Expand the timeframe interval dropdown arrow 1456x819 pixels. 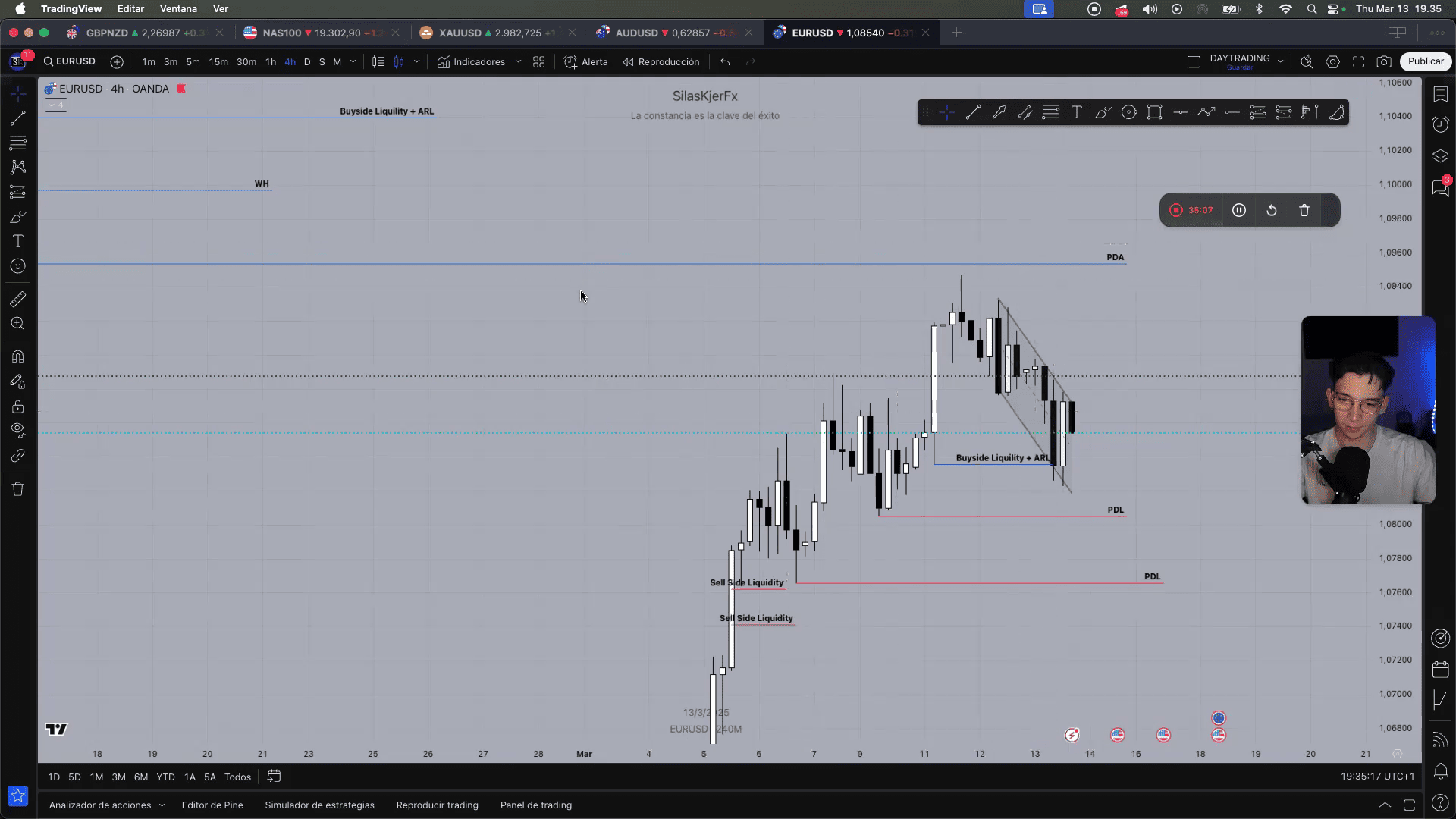pyautogui.click(x=353, y=61)
